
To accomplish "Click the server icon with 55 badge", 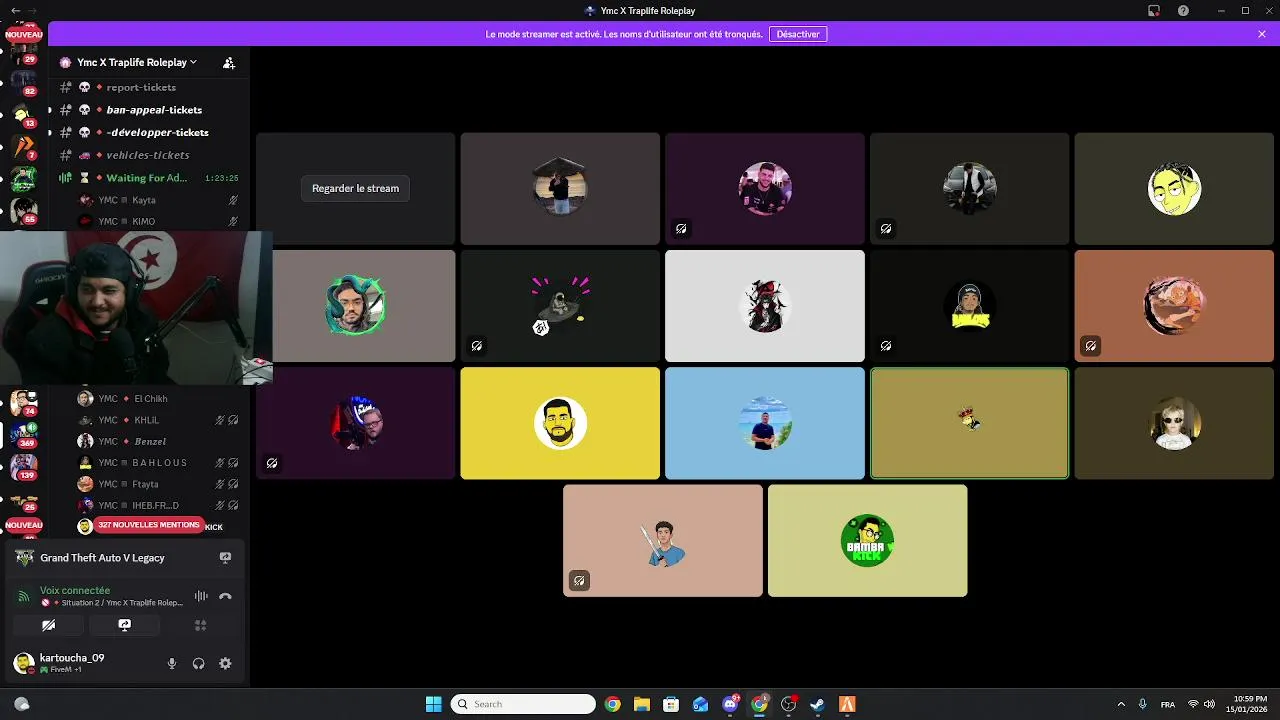I will pyautogui.click(x=23, y=211).
